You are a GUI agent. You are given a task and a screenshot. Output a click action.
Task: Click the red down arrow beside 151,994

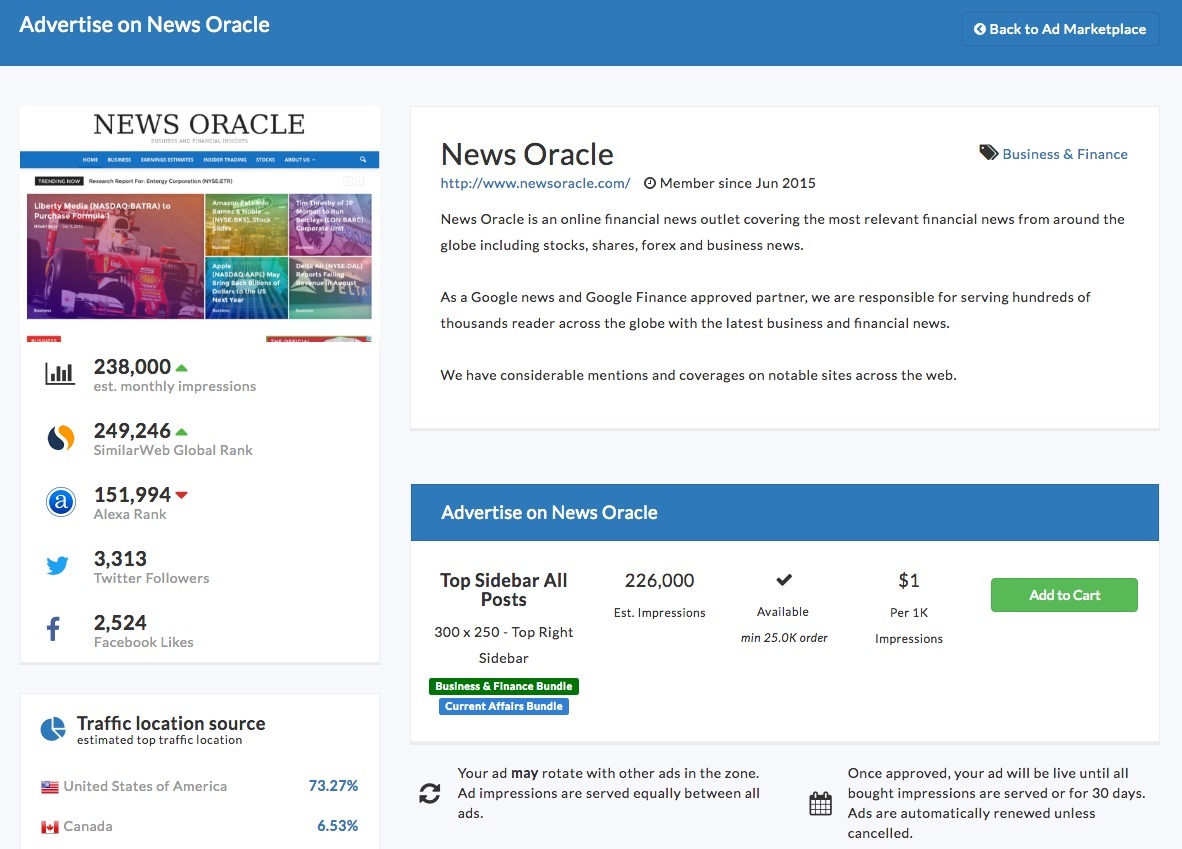[181, 495]
